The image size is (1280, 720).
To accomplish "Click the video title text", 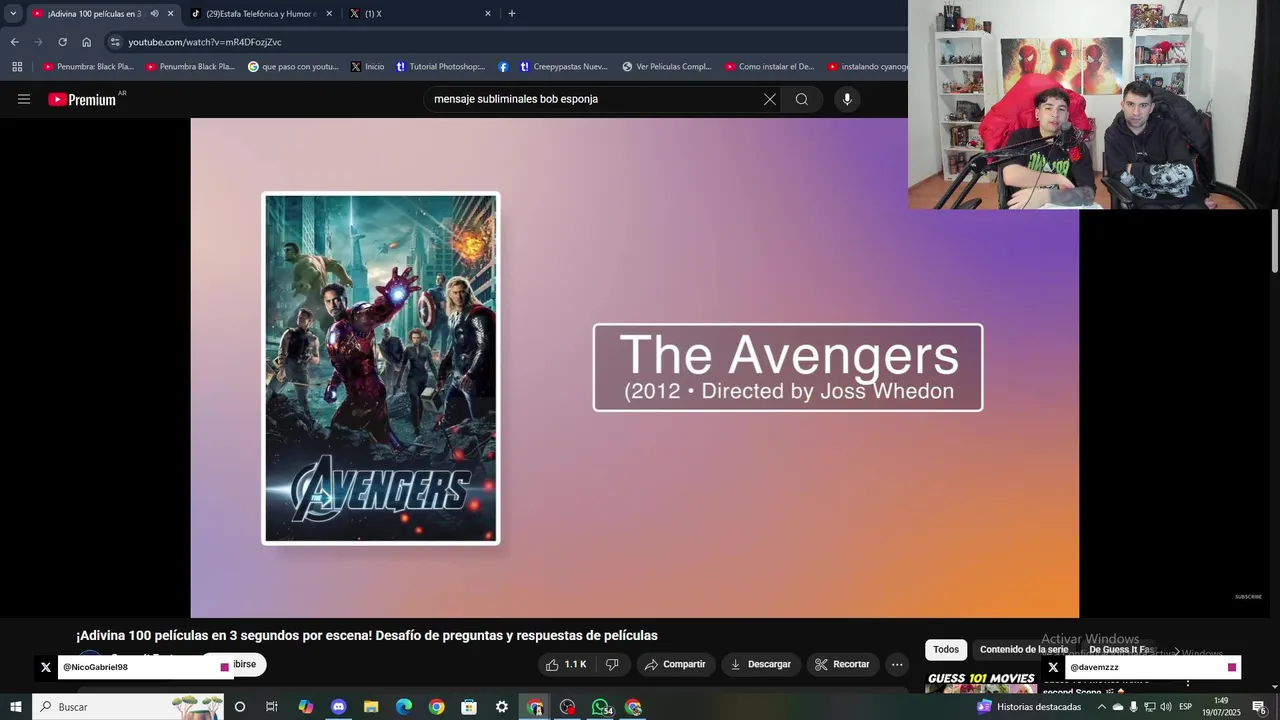I will click(x=367, y=636).
